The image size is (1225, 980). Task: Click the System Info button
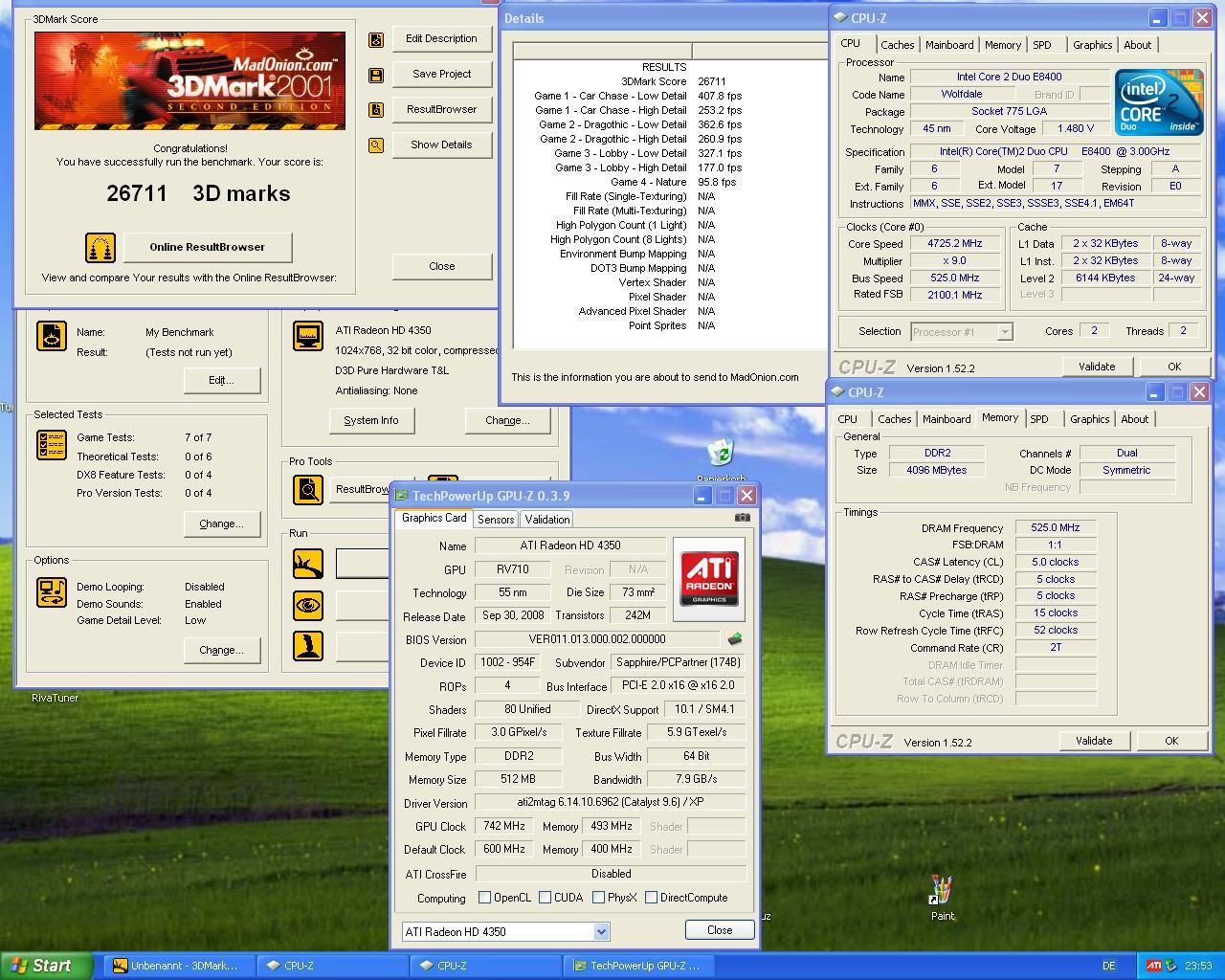click(x=371, y=420)
